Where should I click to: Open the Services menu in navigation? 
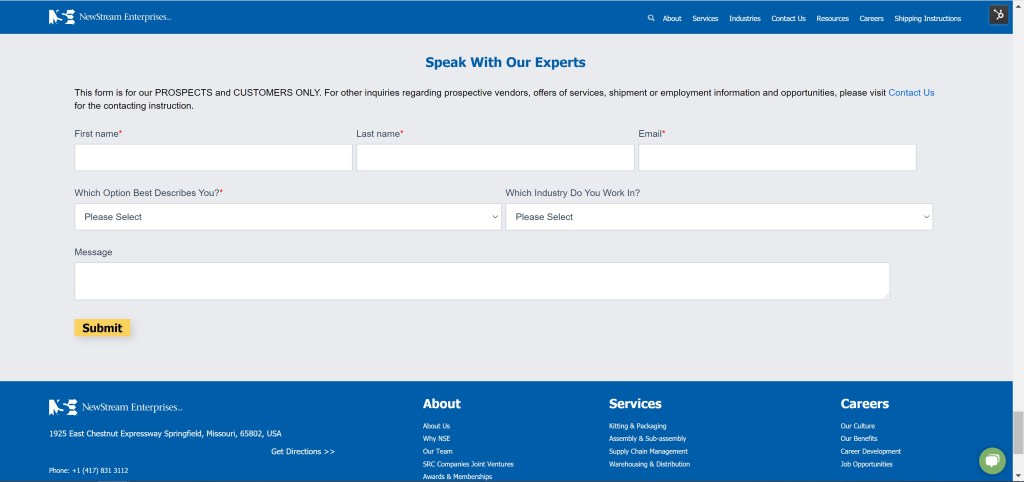705,18
